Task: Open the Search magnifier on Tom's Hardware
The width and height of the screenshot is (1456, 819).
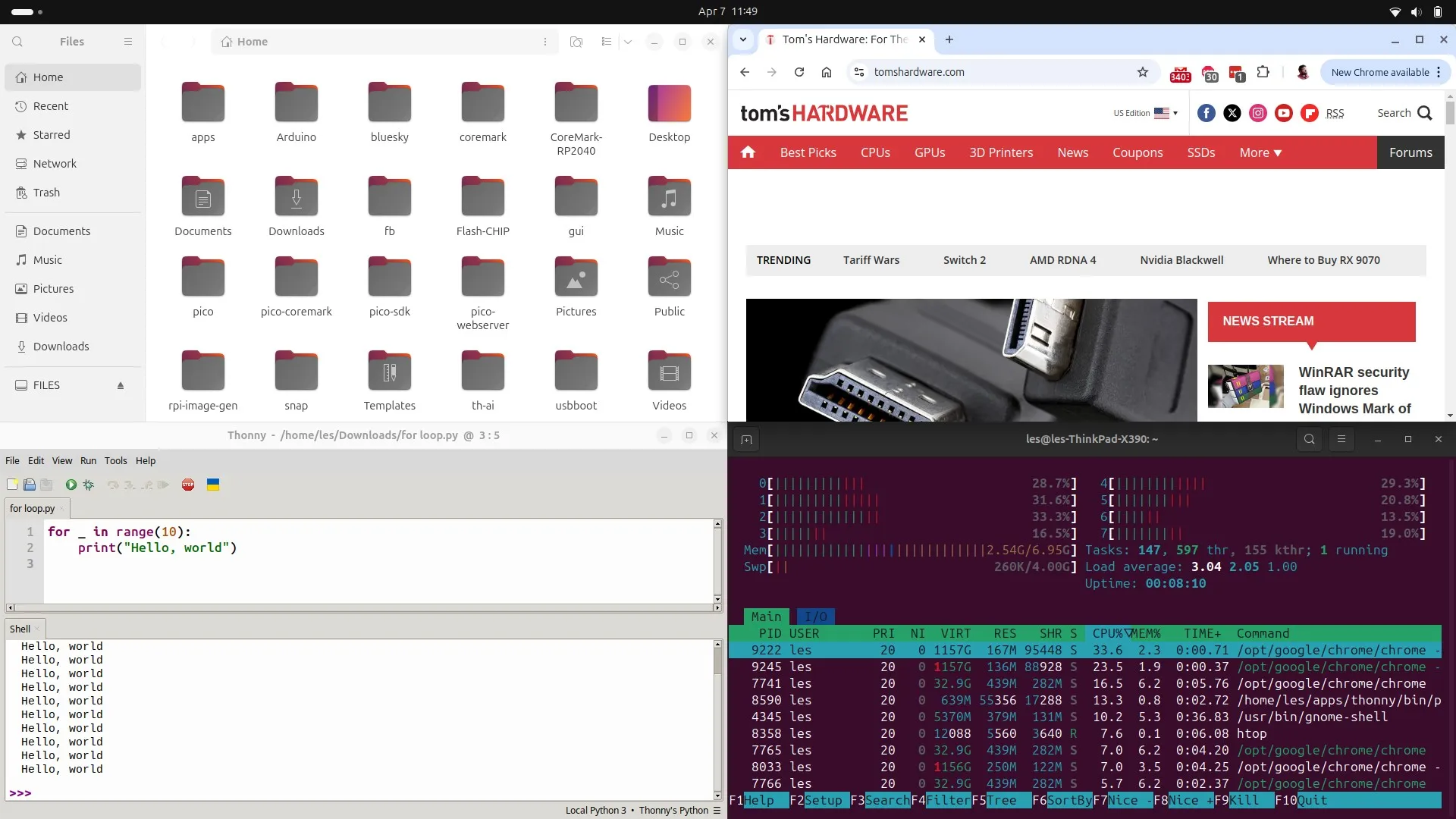Action: click(x=1425, y=113)
